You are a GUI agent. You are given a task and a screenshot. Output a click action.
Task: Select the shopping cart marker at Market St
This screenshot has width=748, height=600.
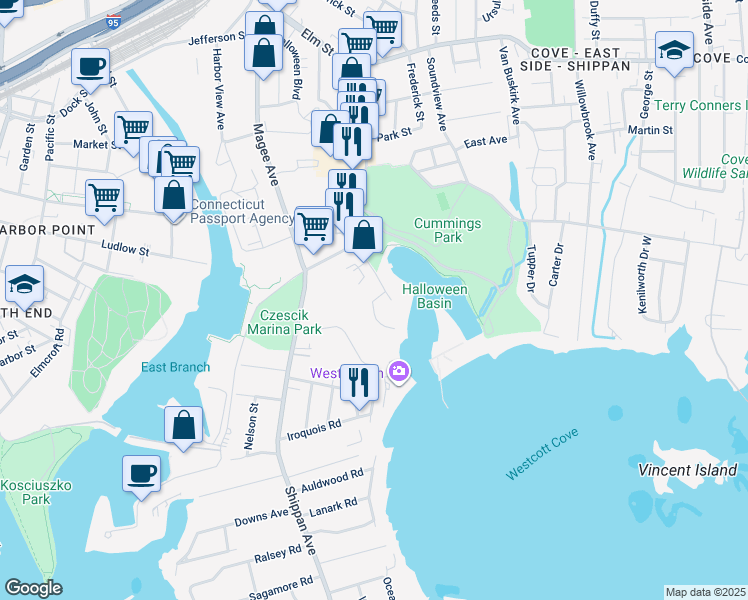click(x=133, y=129)
